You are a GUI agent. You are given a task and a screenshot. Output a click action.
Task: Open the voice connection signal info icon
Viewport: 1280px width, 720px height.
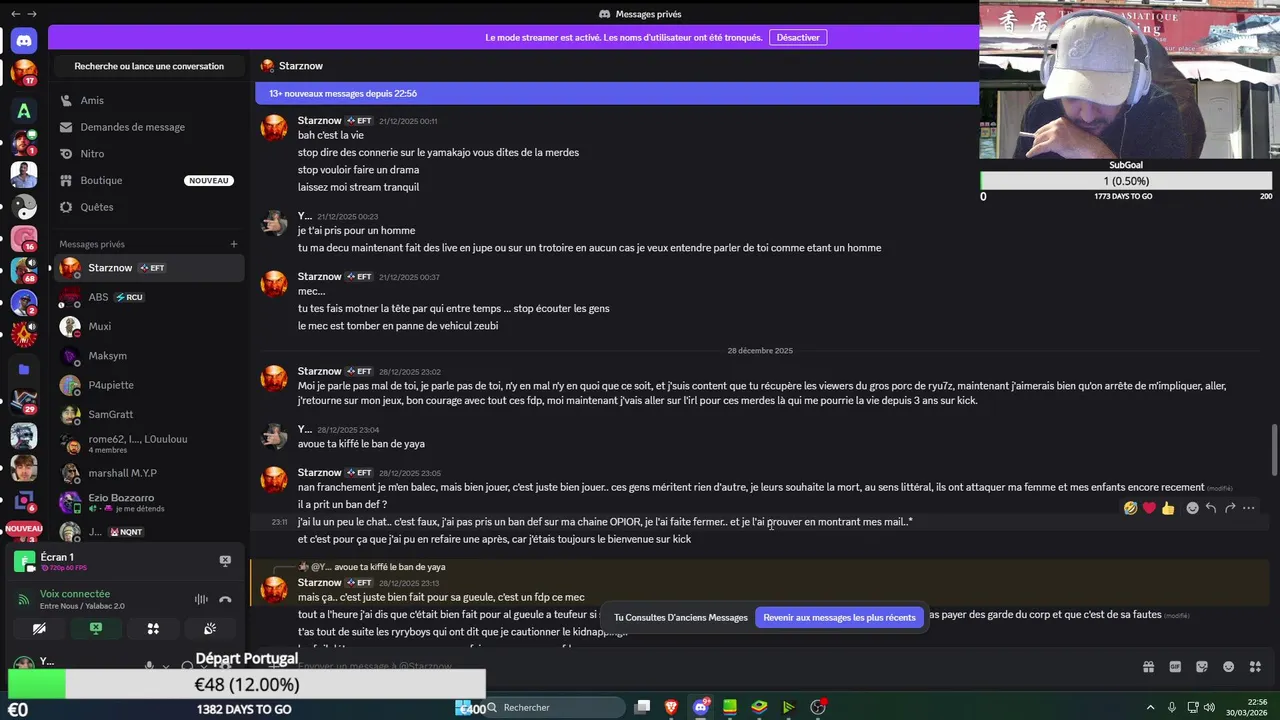24,600
